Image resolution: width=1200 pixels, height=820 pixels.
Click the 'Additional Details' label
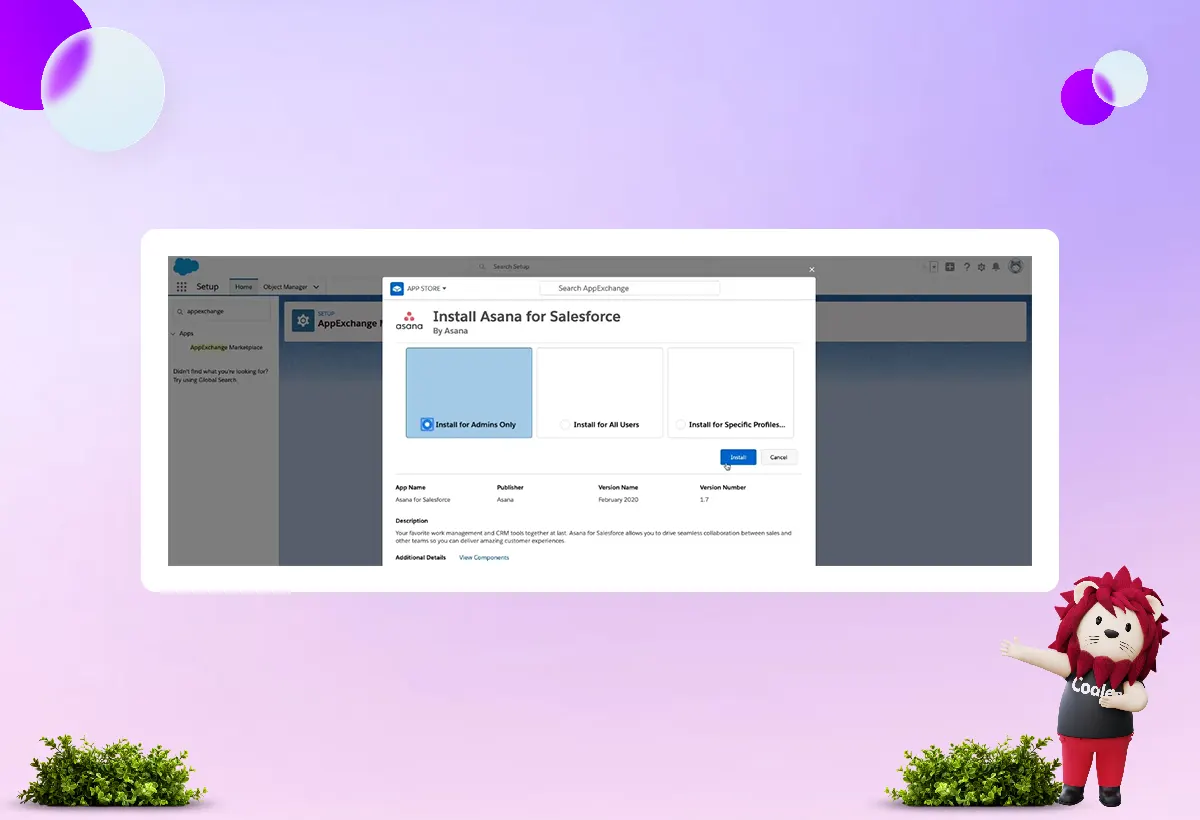pyautogui.click(x=421, y=557)
